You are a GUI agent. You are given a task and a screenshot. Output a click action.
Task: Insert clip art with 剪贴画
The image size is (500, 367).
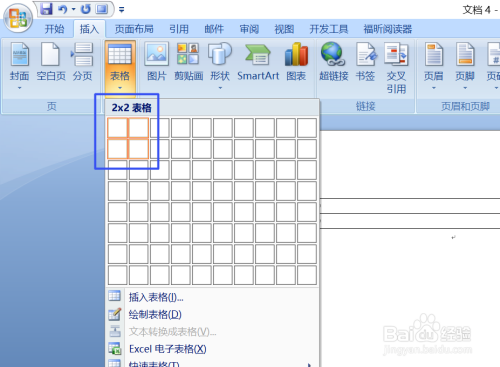coord(189,62)
